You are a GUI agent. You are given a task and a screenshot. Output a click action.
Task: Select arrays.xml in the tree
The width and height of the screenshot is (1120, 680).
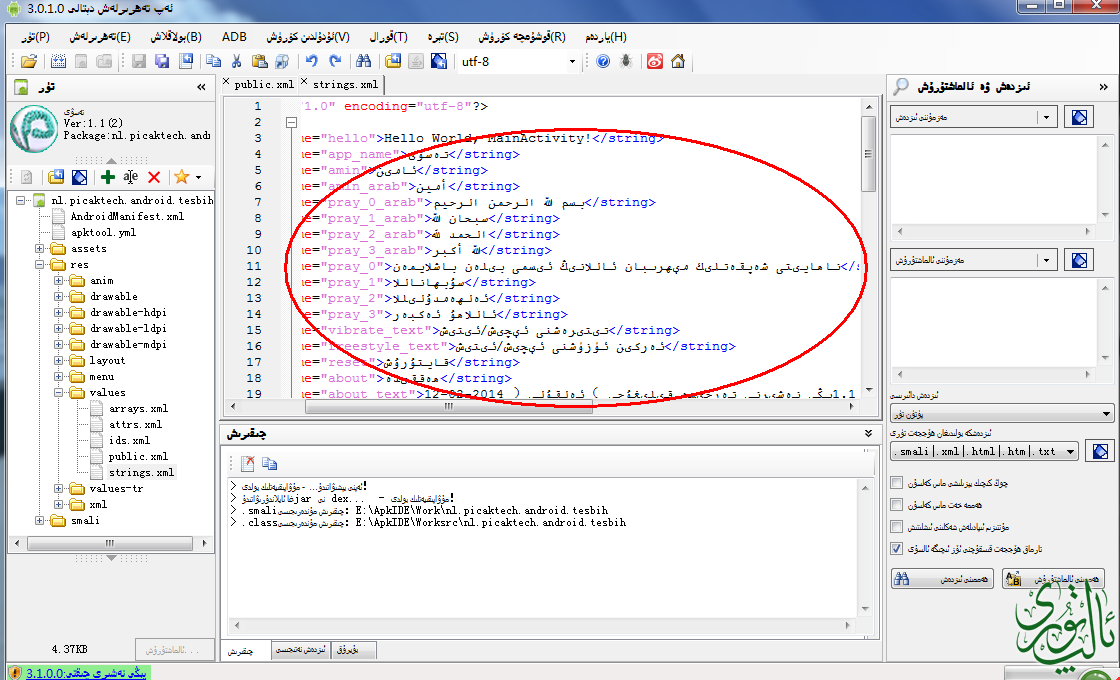[139, 409]
